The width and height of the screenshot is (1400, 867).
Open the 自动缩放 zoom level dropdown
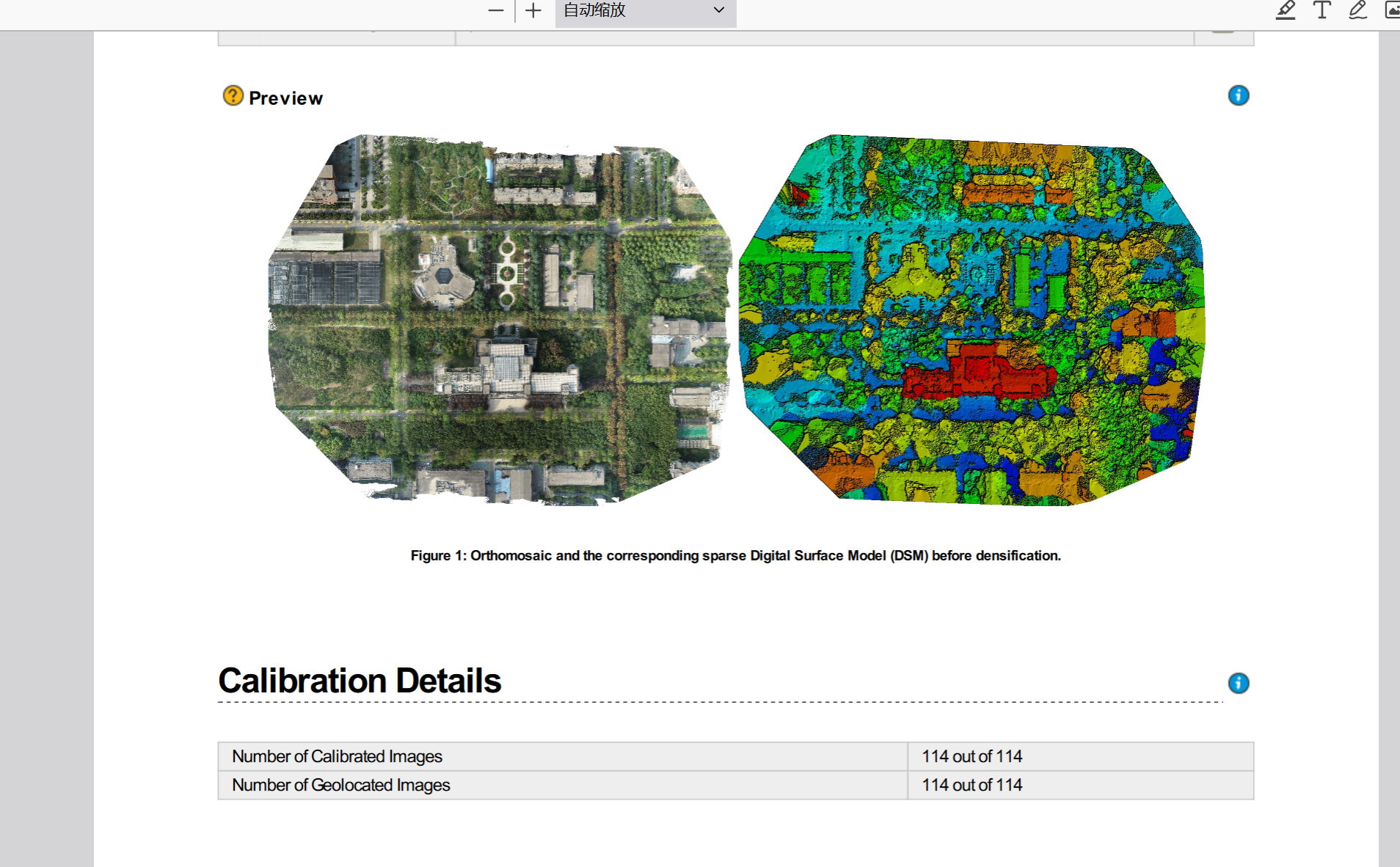click(x=645, y=10)
